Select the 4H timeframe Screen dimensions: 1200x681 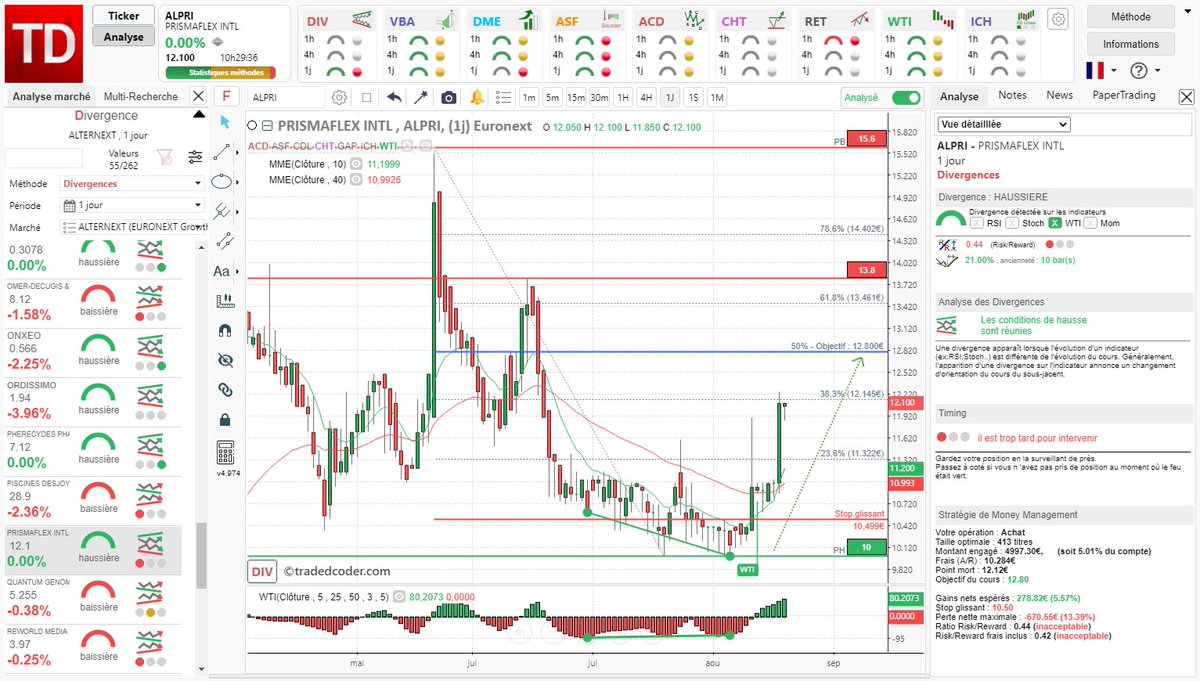tap(646, 97)
